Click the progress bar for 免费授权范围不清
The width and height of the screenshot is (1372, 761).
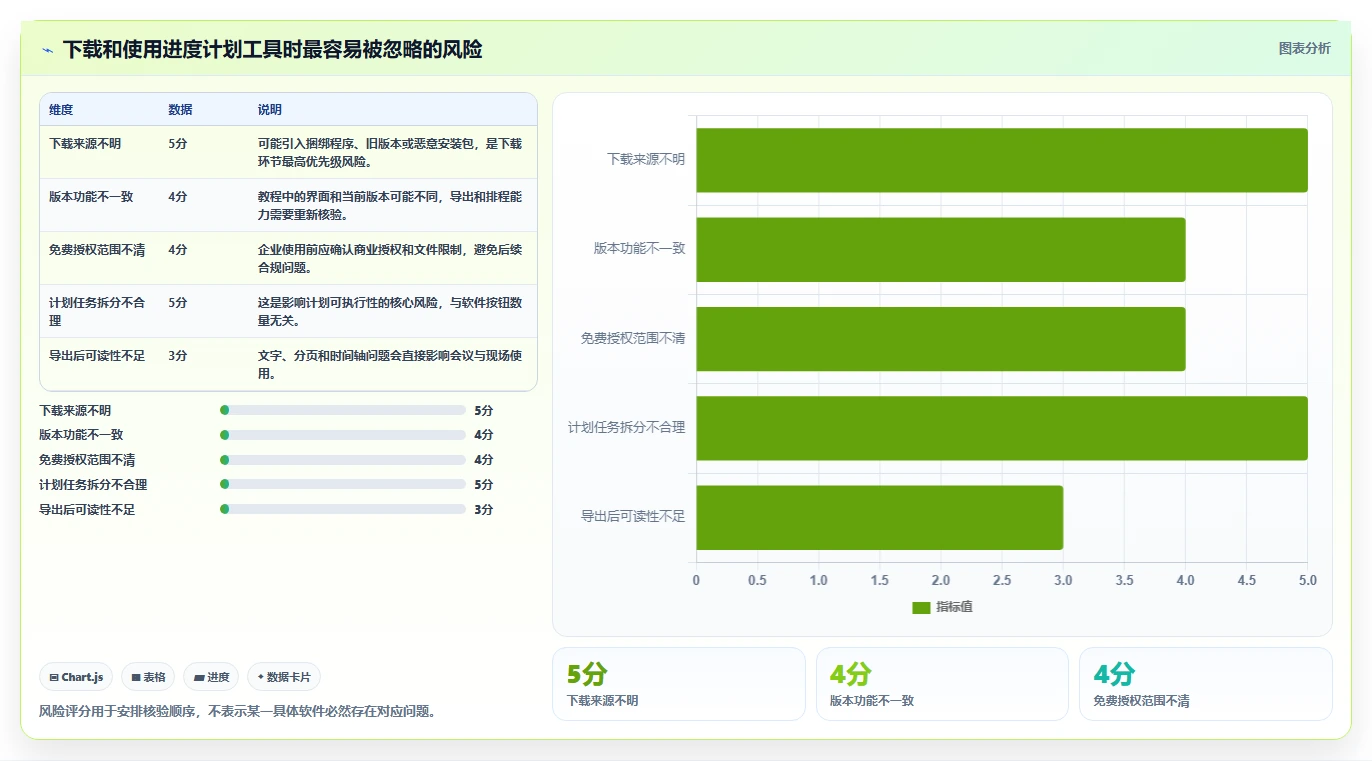(343, 460)
